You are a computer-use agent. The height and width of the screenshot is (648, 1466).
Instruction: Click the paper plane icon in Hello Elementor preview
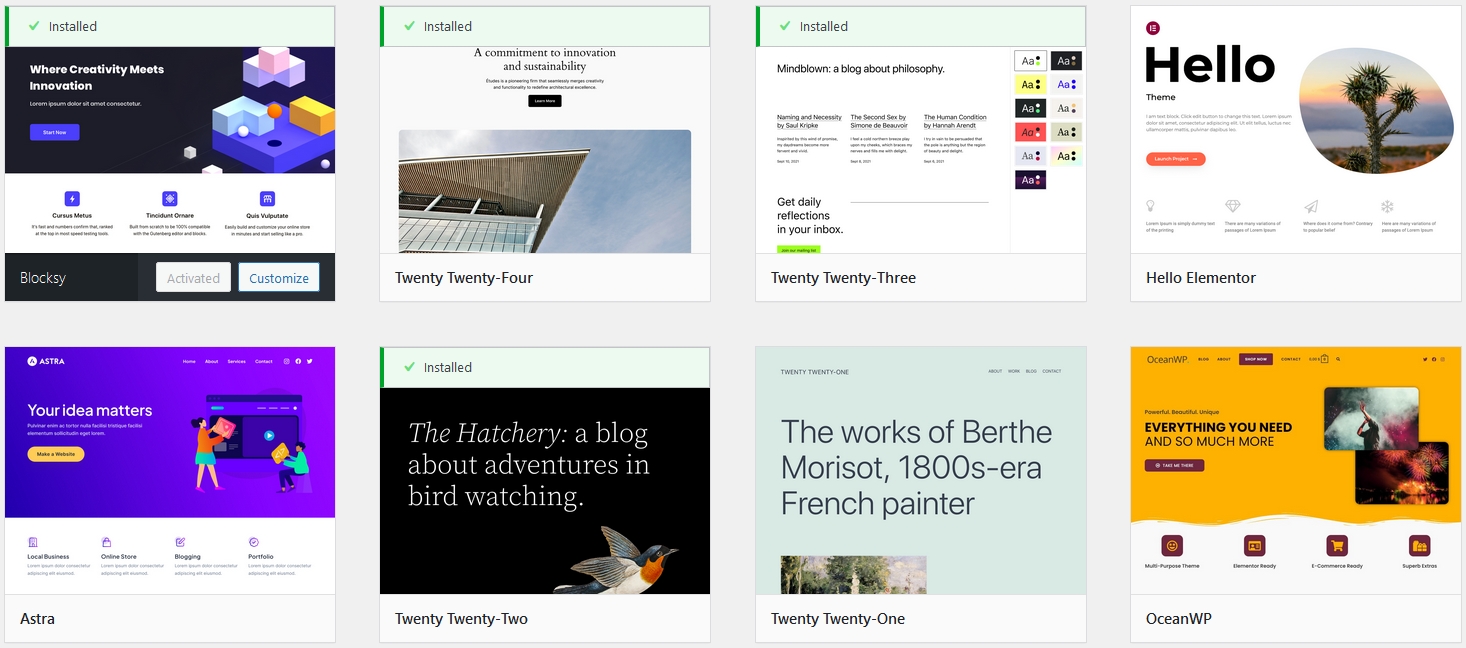(x=1310, y=207)
